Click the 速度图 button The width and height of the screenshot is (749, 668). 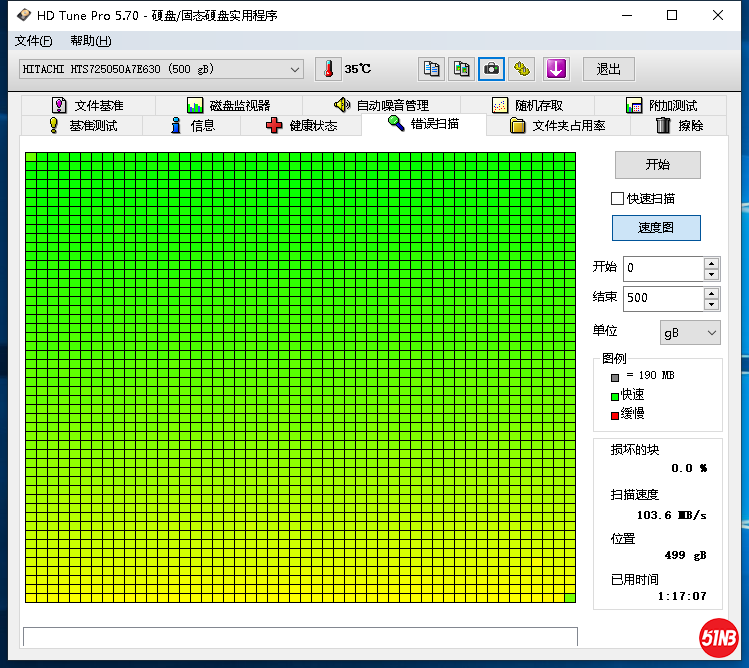click(656, 228)
